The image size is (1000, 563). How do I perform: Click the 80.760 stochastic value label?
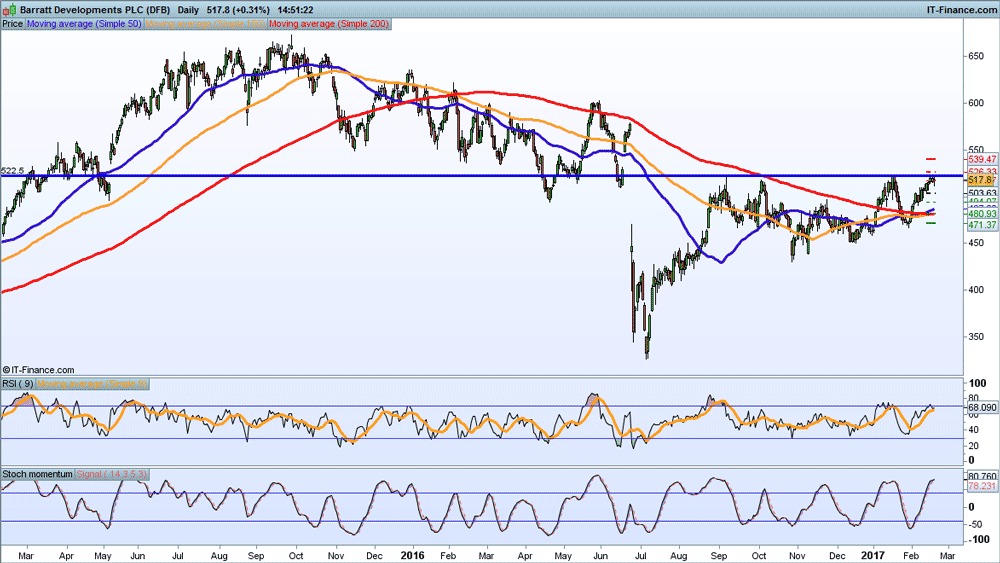(982, 476)
